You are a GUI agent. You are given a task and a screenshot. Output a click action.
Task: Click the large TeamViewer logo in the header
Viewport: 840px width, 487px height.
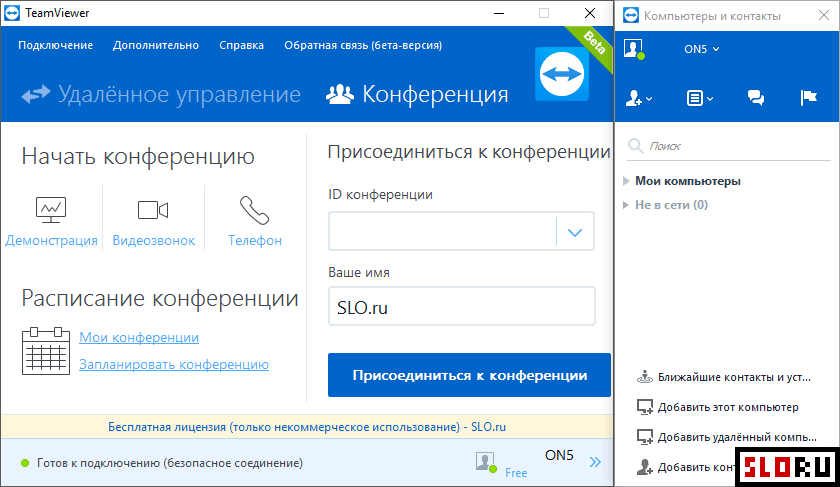[562, 74]
